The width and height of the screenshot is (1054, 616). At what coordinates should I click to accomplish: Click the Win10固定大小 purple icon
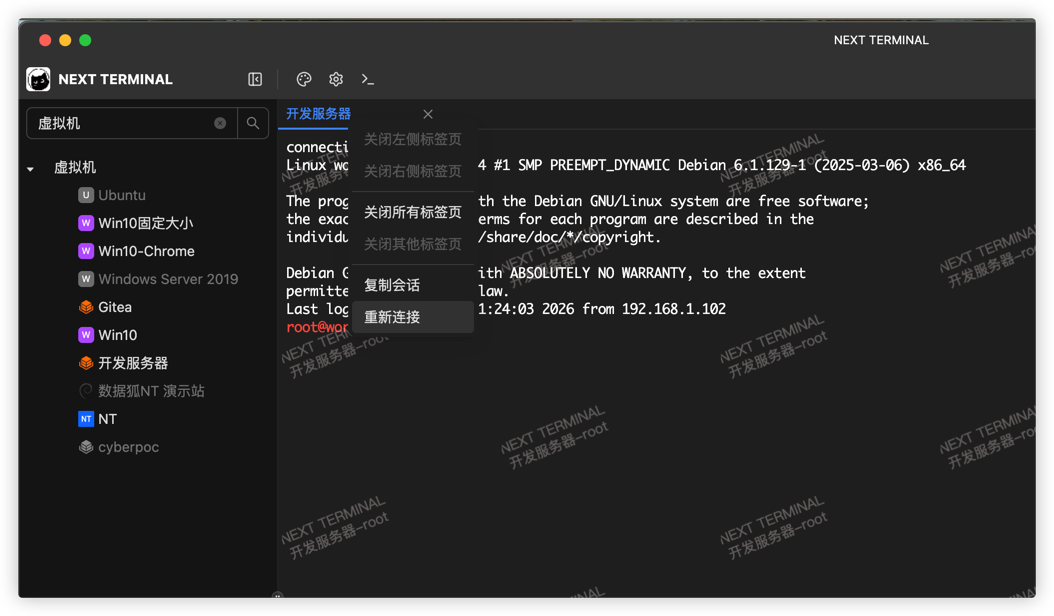(85, 223)
